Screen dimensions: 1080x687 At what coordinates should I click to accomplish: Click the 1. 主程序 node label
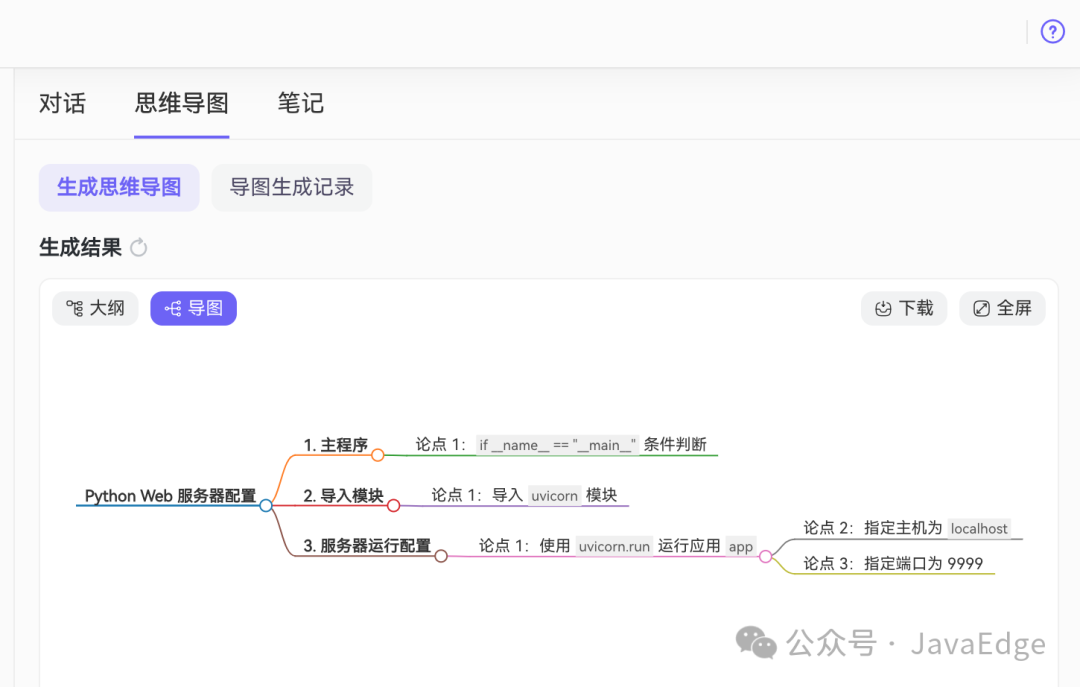(339, 444)
